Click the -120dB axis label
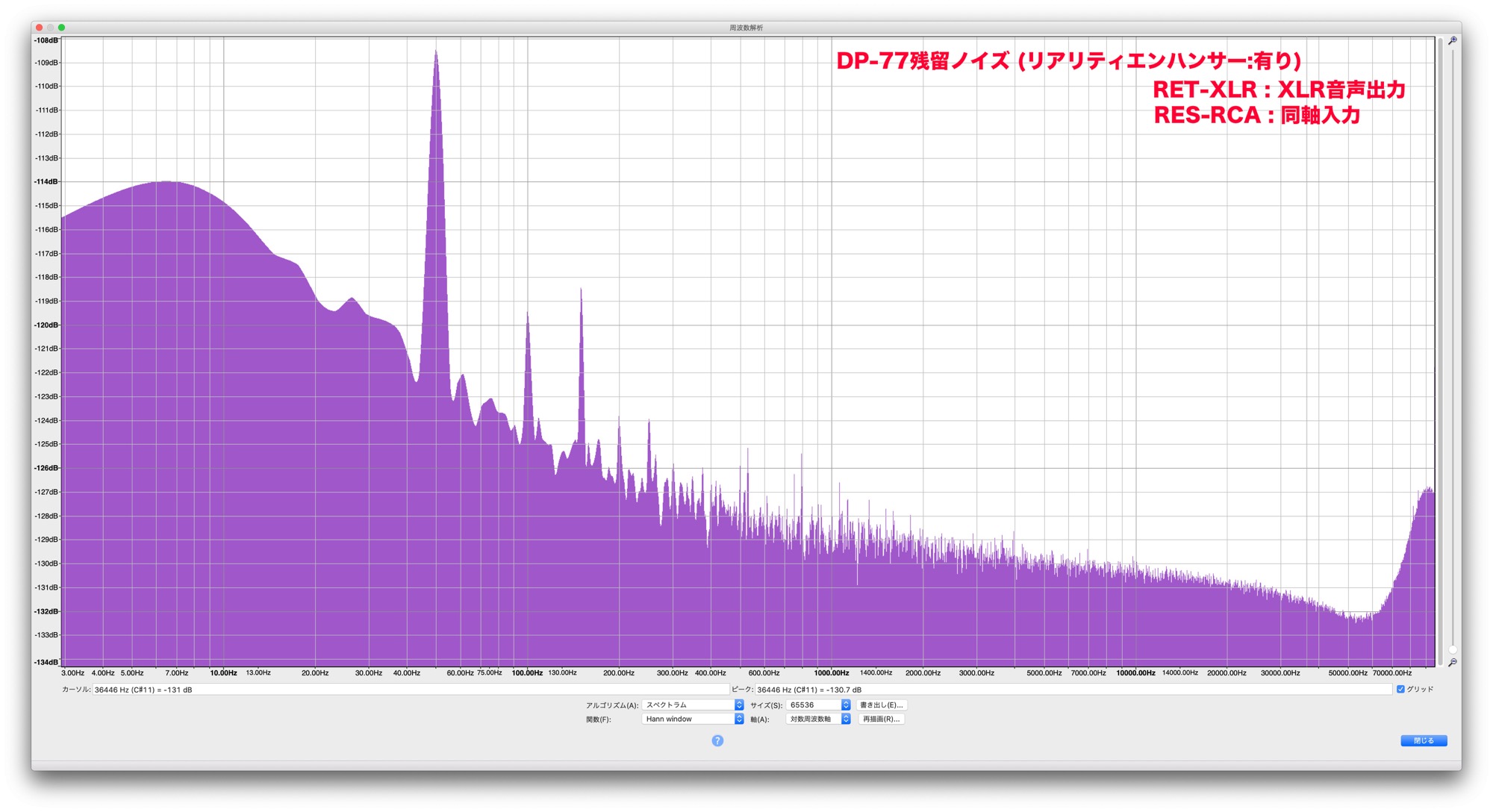Viewport: 1493px width, 812px height. click(46, 325)
